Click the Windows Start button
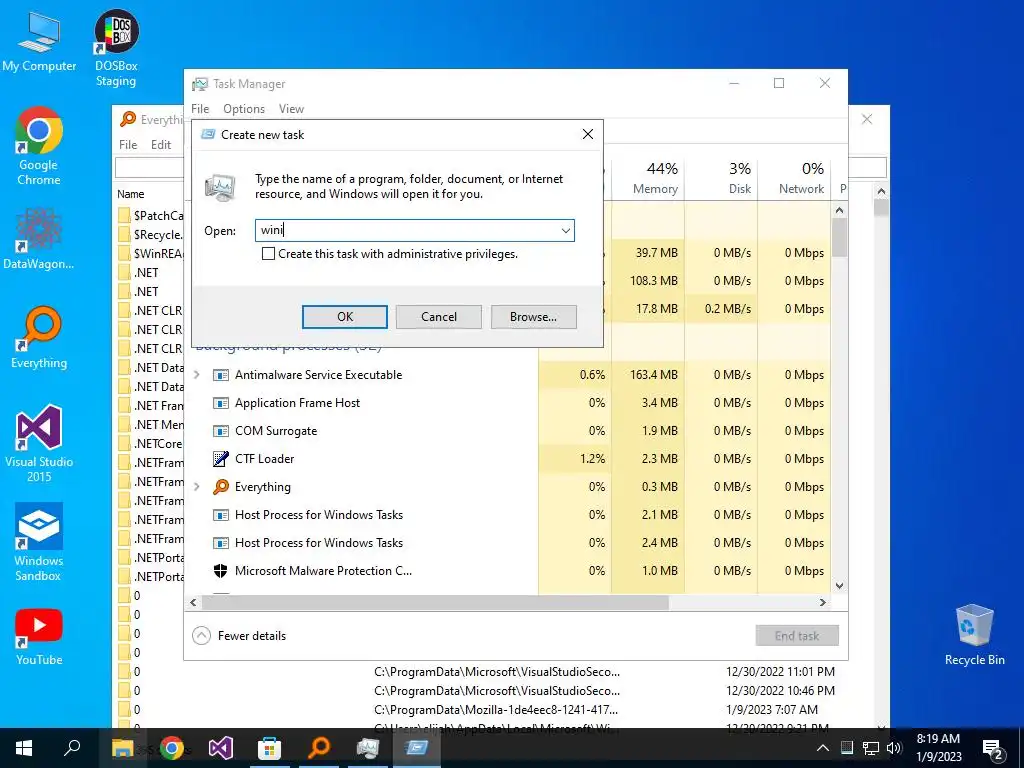This screenshot has width=1024, height=768. [24, 748]
